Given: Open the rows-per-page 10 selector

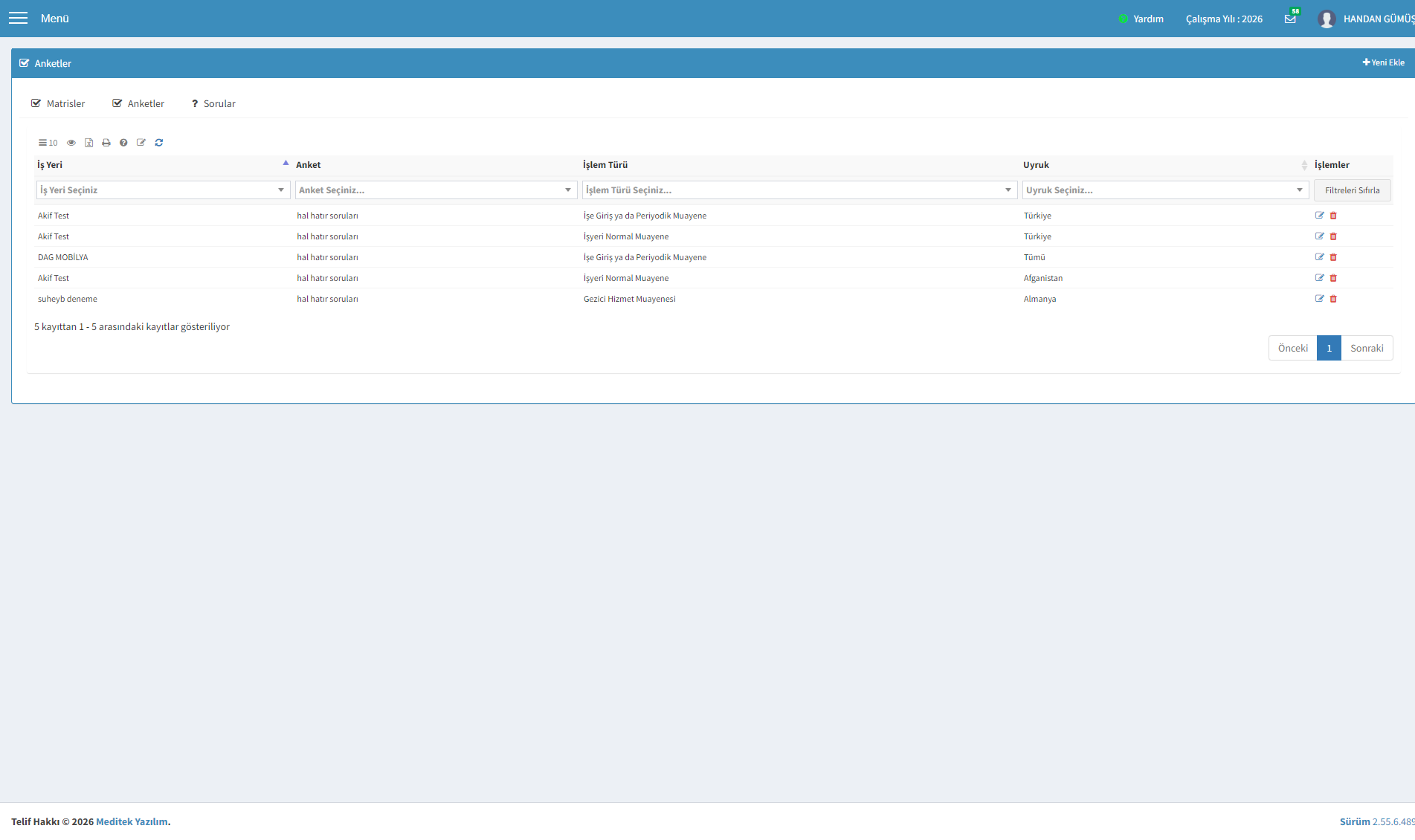Looking at the screenshot, I should [x=48, y=143].
